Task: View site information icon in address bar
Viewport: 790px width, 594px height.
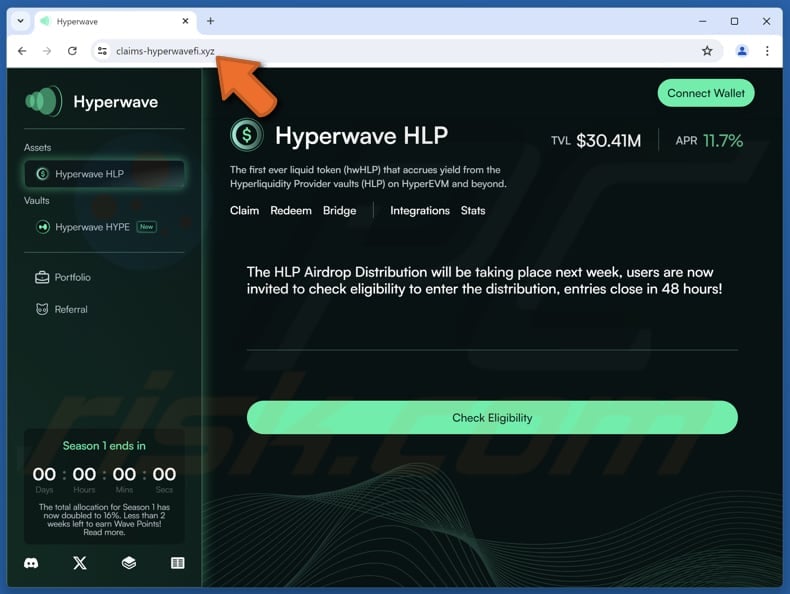Action: tap(102, 51)
